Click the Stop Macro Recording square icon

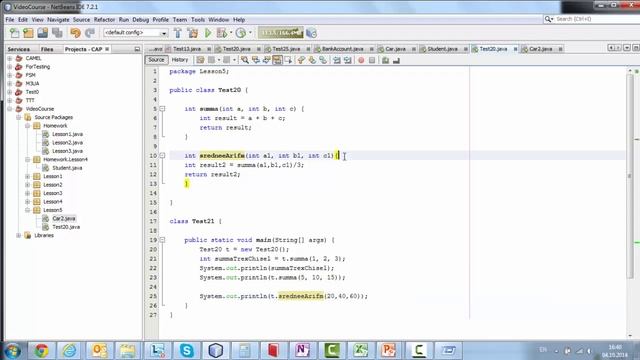(x=372, y=60)
